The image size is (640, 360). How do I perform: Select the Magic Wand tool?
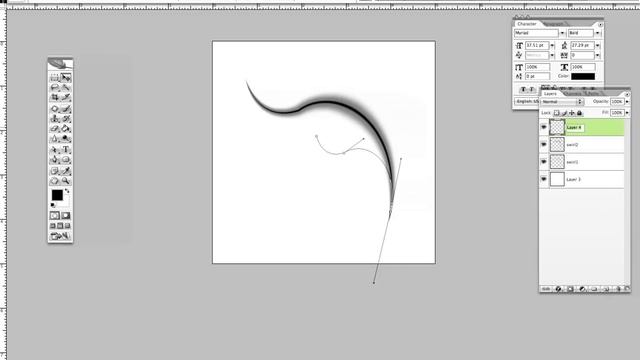pos(66,87)
